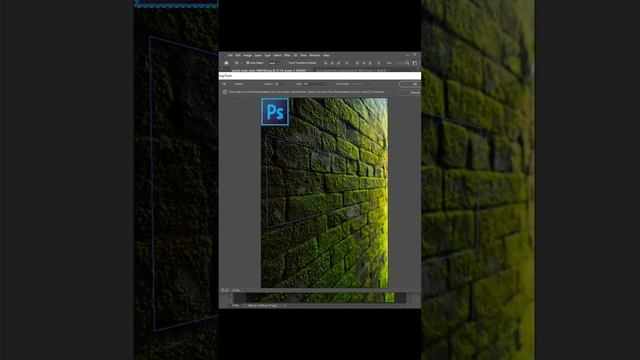Click the info icon beside hint text

[x=225, y=92]
